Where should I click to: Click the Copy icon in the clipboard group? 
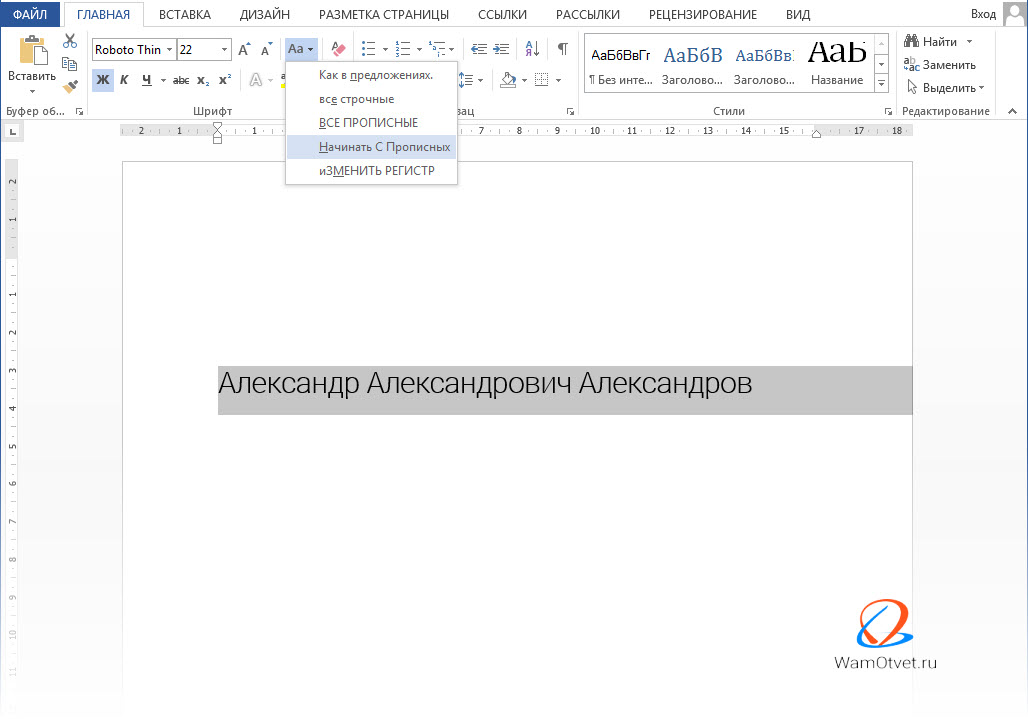(69, 64)
